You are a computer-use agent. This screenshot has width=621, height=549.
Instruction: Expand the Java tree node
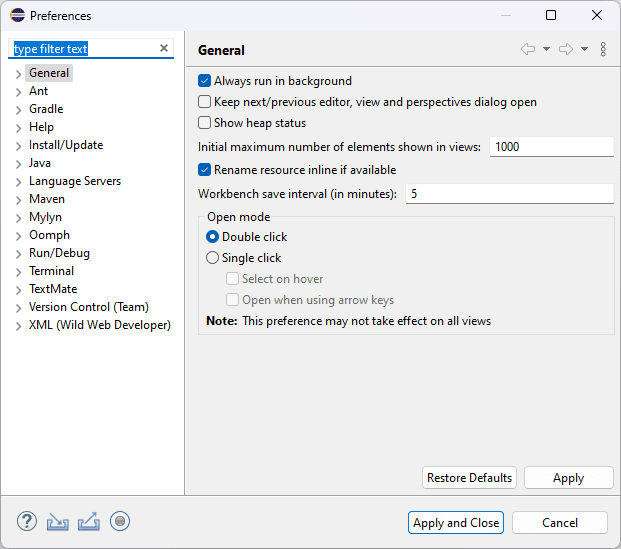[18, 164]
